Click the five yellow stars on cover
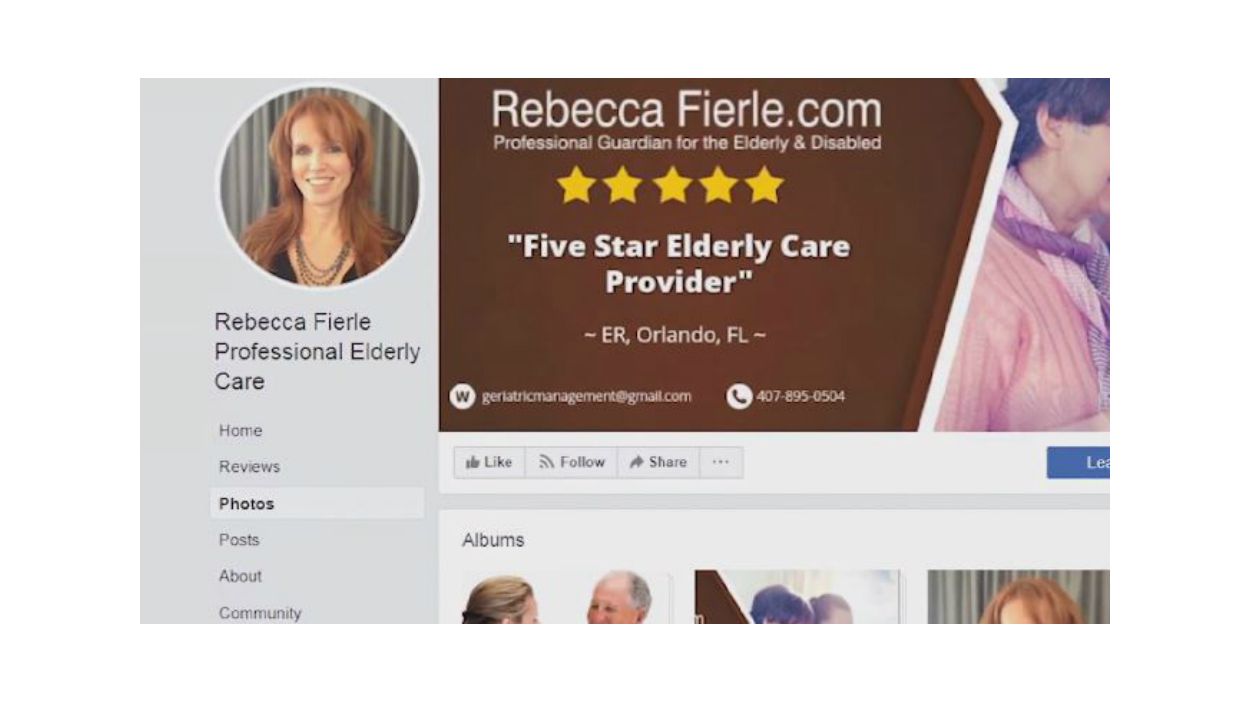This screenshot has height=703, width=1250. 670,186
